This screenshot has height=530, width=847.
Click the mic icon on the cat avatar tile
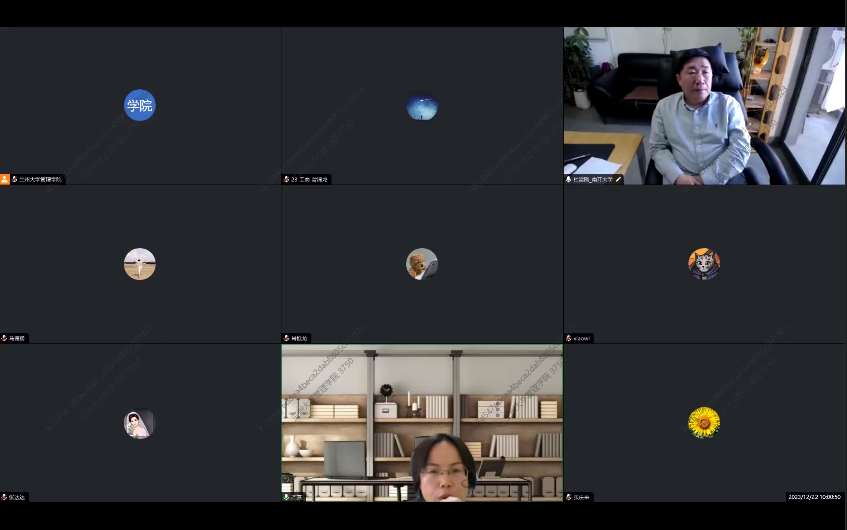click(x=569, y=338)
